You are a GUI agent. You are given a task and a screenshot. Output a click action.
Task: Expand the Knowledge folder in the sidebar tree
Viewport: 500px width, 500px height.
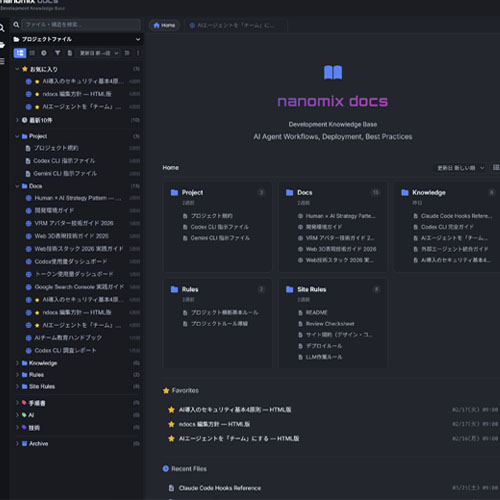coord(17,363)
